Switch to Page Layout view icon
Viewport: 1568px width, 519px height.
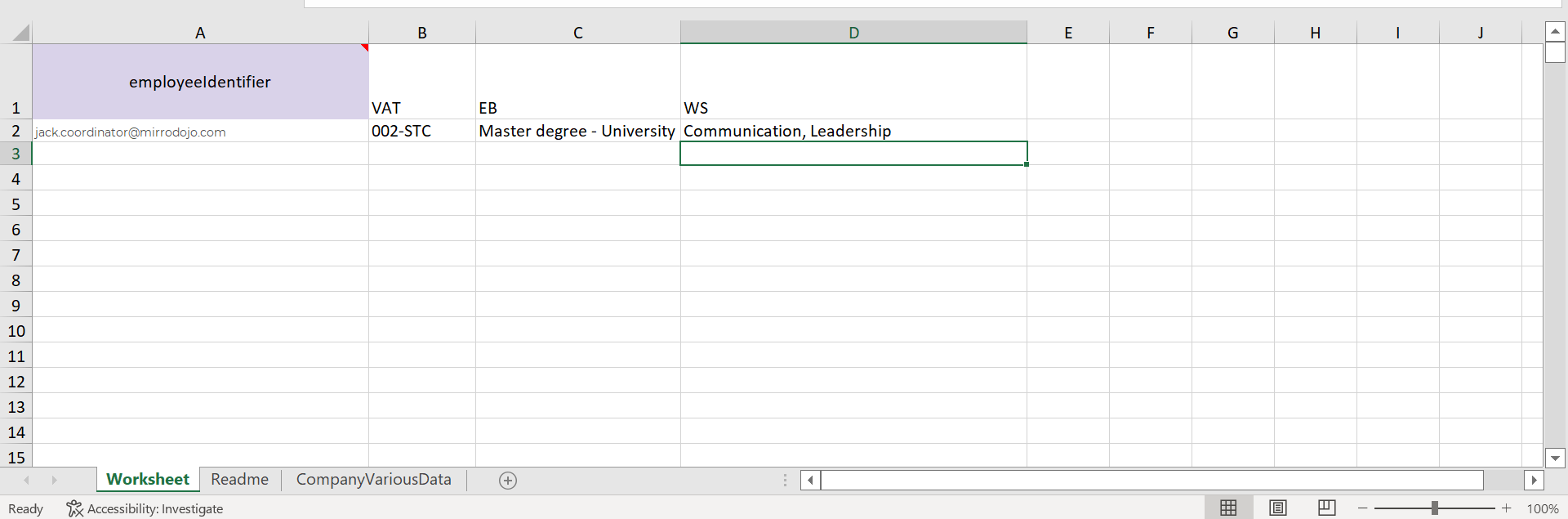[x=1278, y=508]
